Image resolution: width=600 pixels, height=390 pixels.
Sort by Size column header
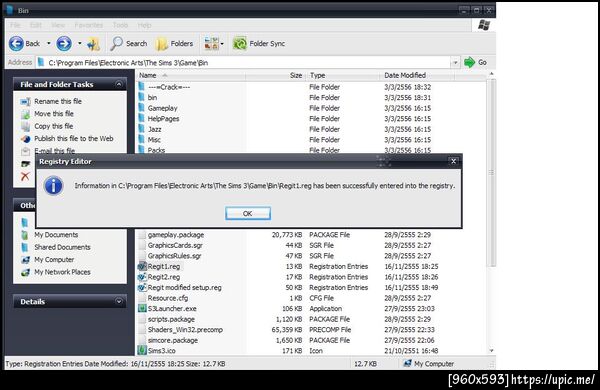click(x=276, y=75)
